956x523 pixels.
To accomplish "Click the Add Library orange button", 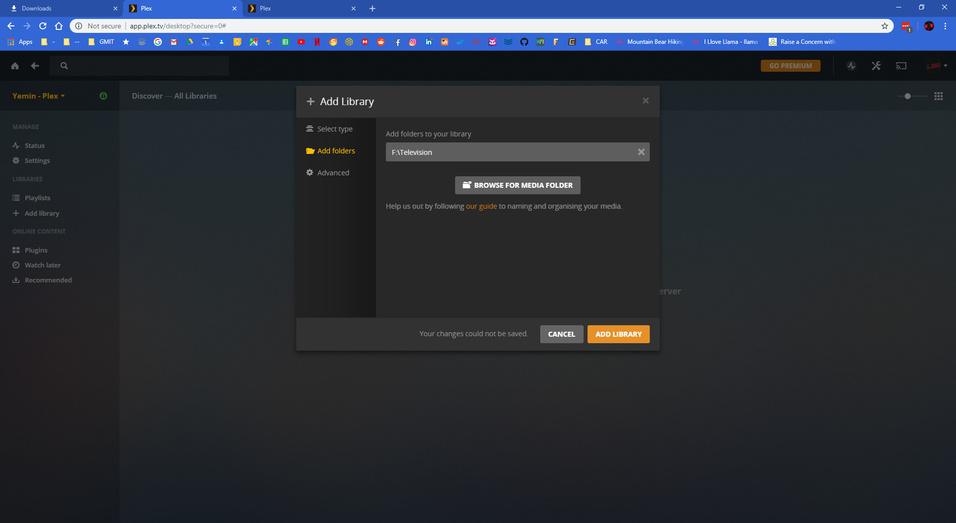I will tap(618, 334).
